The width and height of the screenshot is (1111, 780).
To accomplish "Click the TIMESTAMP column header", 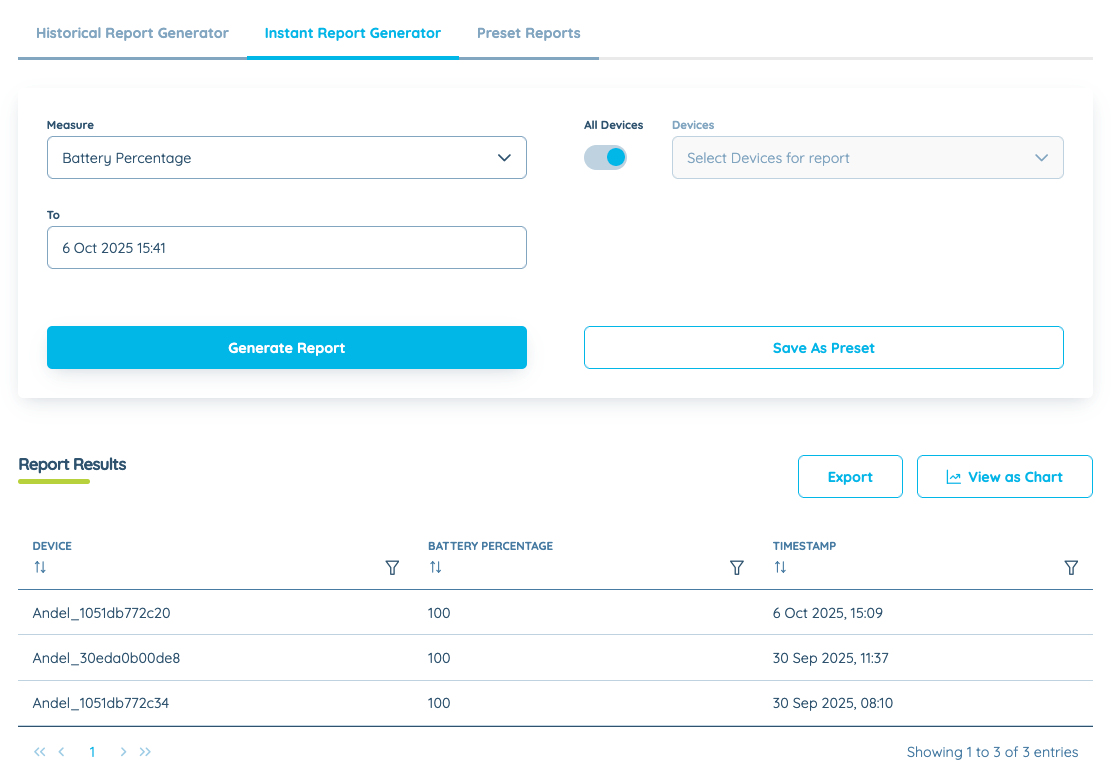I will click(x=804, y=546).
